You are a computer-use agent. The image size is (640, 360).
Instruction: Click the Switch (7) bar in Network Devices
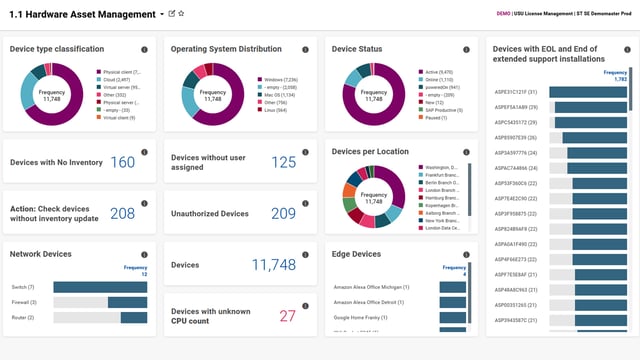tap(100, 287)
